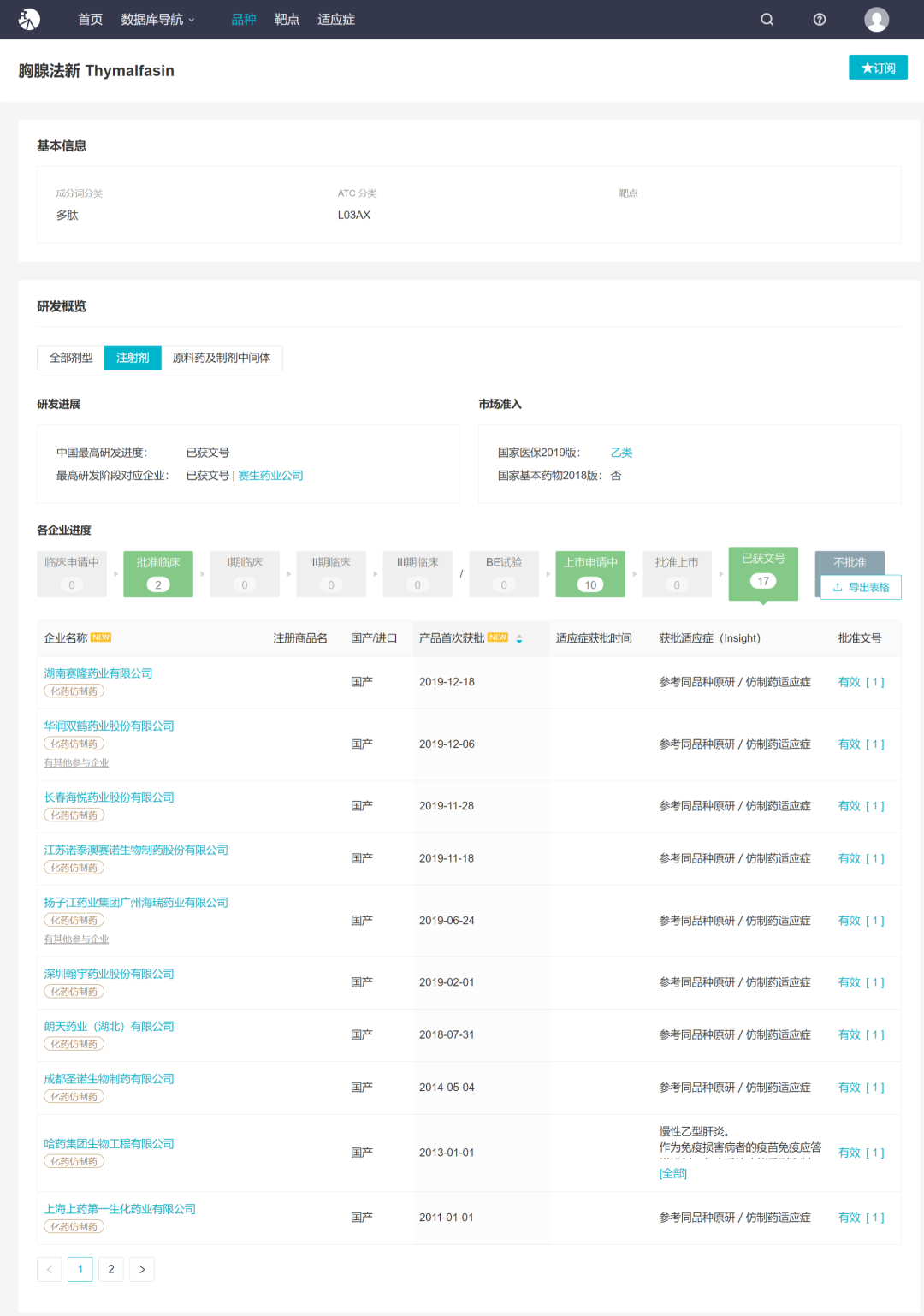Screen dimensions: 924x1316
Task: Open 朗天药业（湖北）有限公司 company link
Action: tap(110, 1026)
